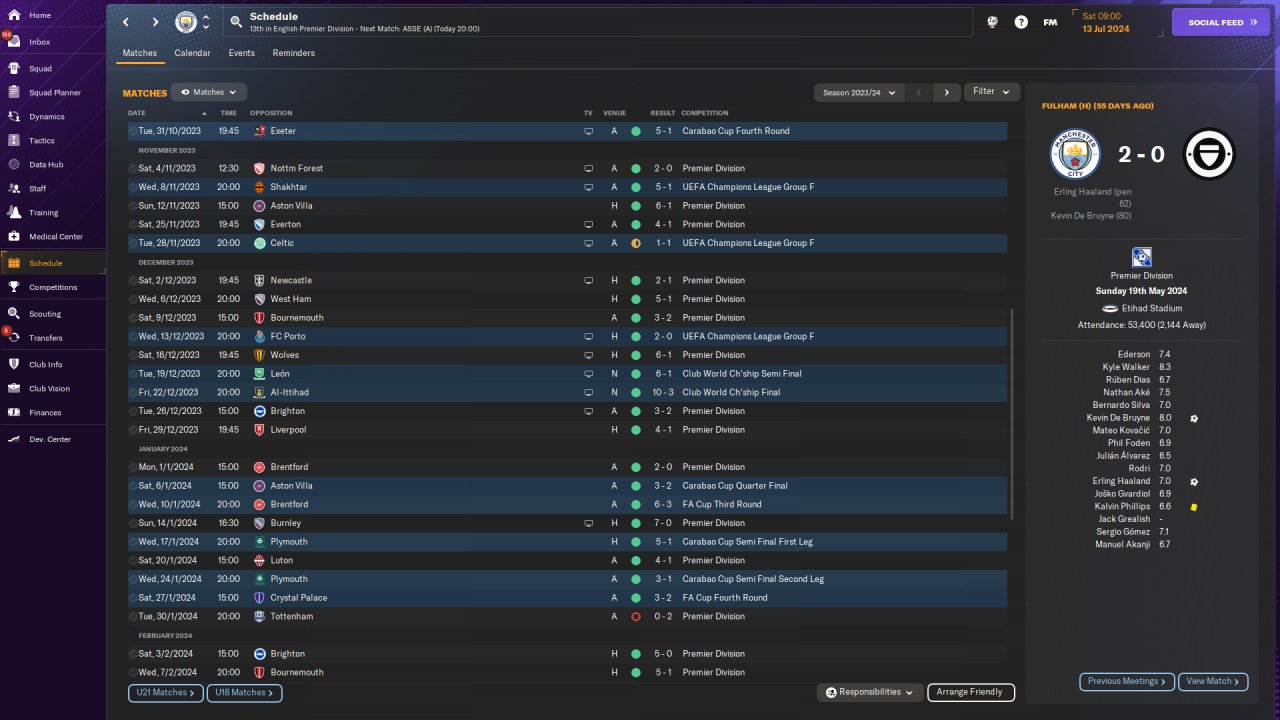This screenshot has height=720, width=1280.
Task: Click the Manchester City badge in the top bar
Action: [x=186, y=22]
